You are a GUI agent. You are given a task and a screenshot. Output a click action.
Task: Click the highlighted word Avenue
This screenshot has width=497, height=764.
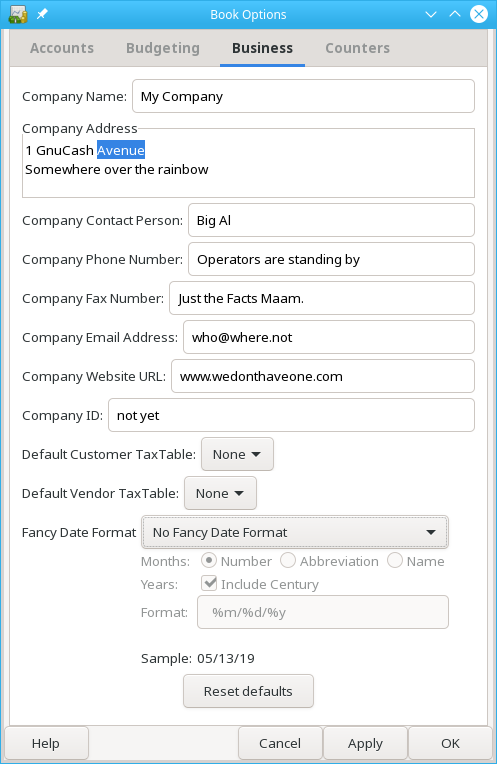[x=121, y=150]
